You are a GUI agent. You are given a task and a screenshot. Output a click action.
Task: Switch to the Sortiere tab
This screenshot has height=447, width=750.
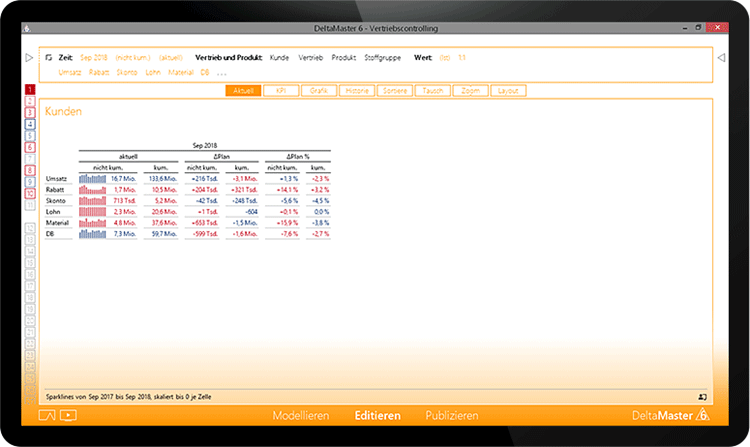395,90
